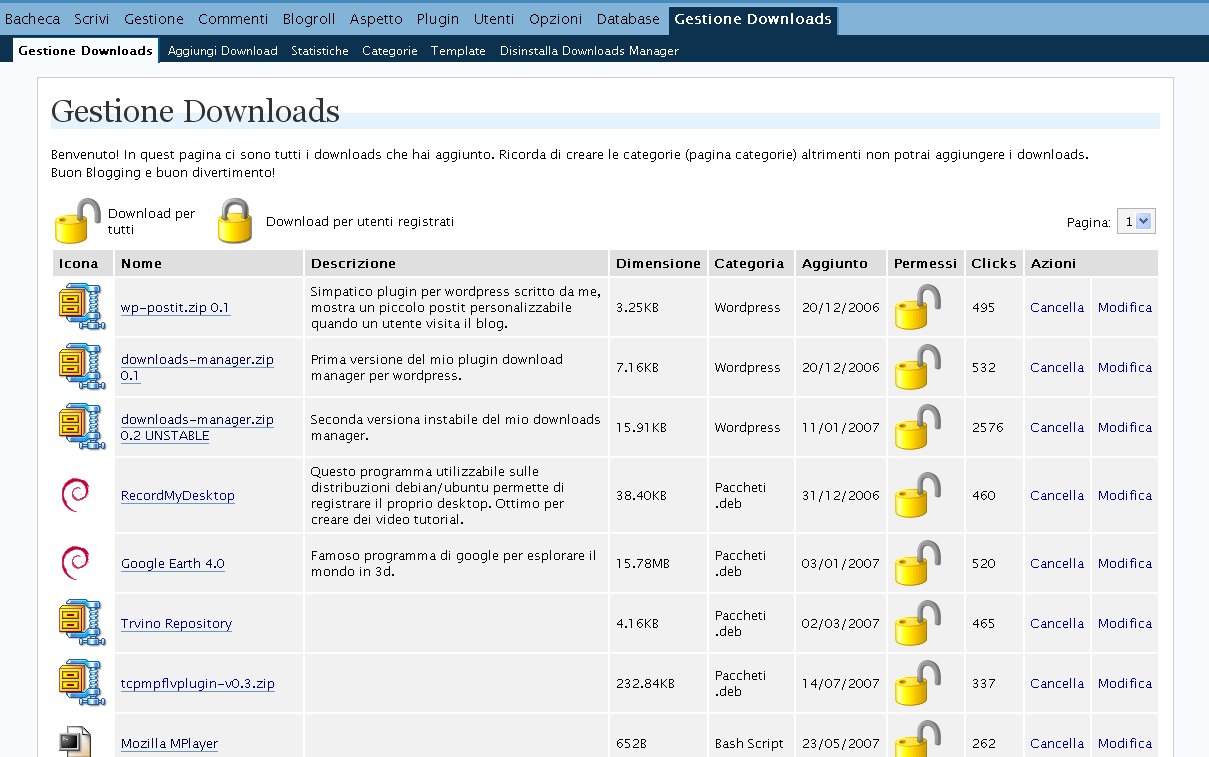
Task: Click Modifica for downloads-manager.zip 0.2 UNSTABLE
Action: tap(1125, 428)
